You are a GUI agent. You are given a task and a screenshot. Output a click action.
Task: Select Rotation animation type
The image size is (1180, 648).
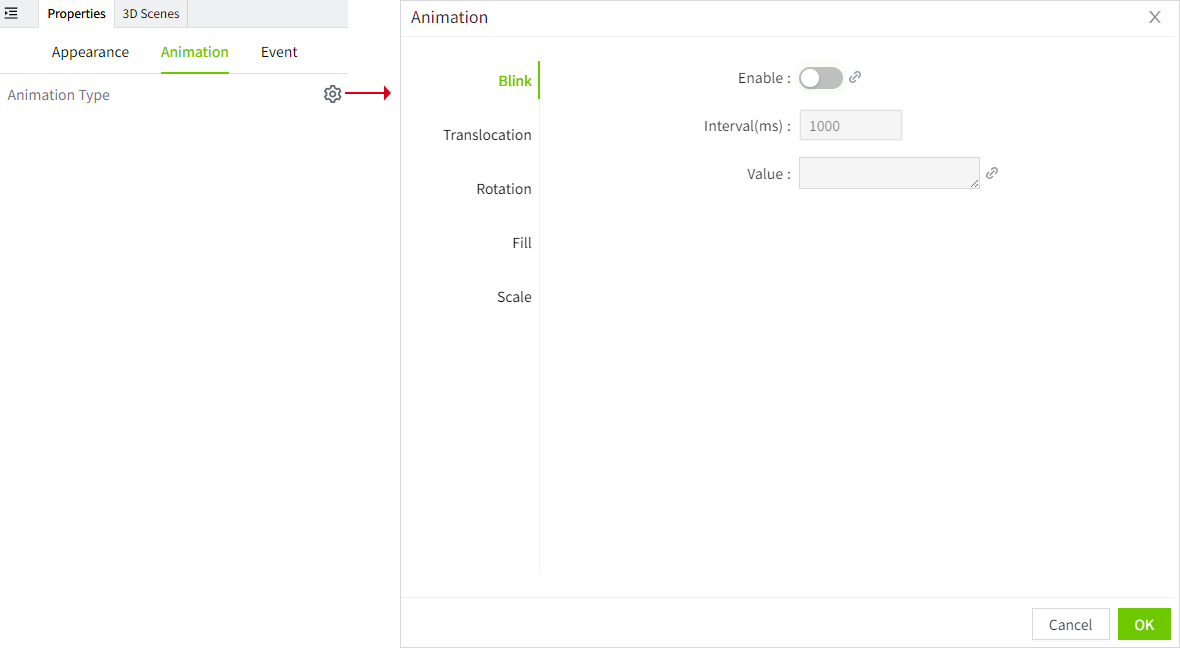tap(503, 189)
